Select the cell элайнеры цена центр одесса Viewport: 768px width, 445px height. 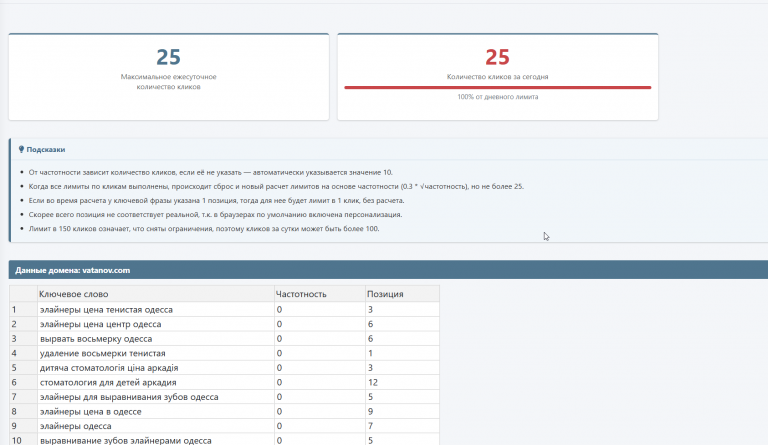(156, 324)
